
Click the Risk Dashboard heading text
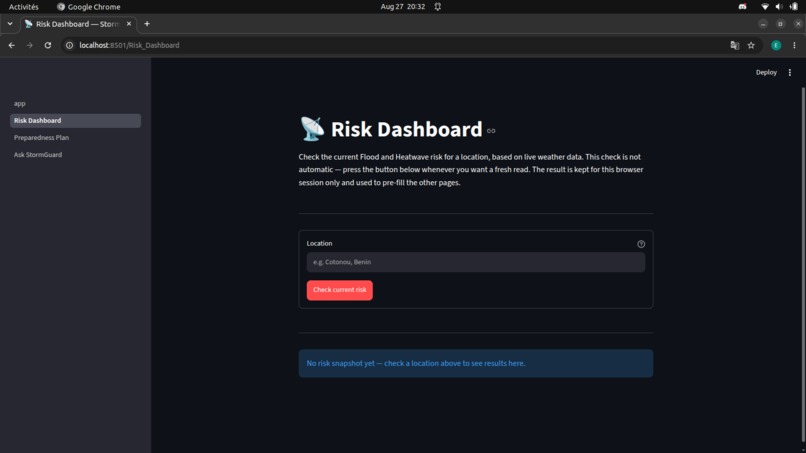[406, 129]
